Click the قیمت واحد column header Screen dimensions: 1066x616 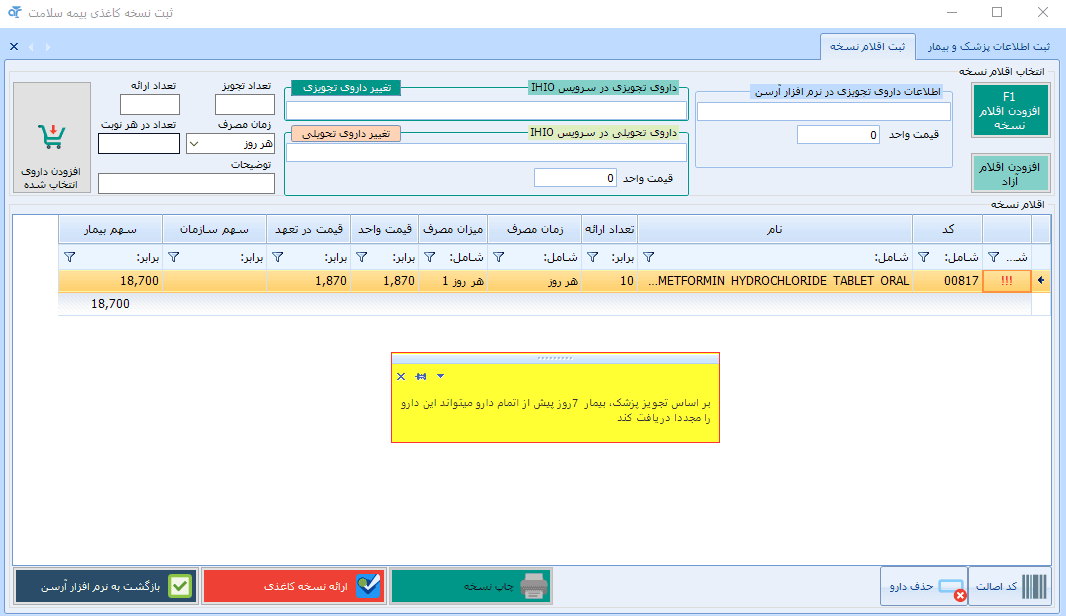[x=385, y=229]
